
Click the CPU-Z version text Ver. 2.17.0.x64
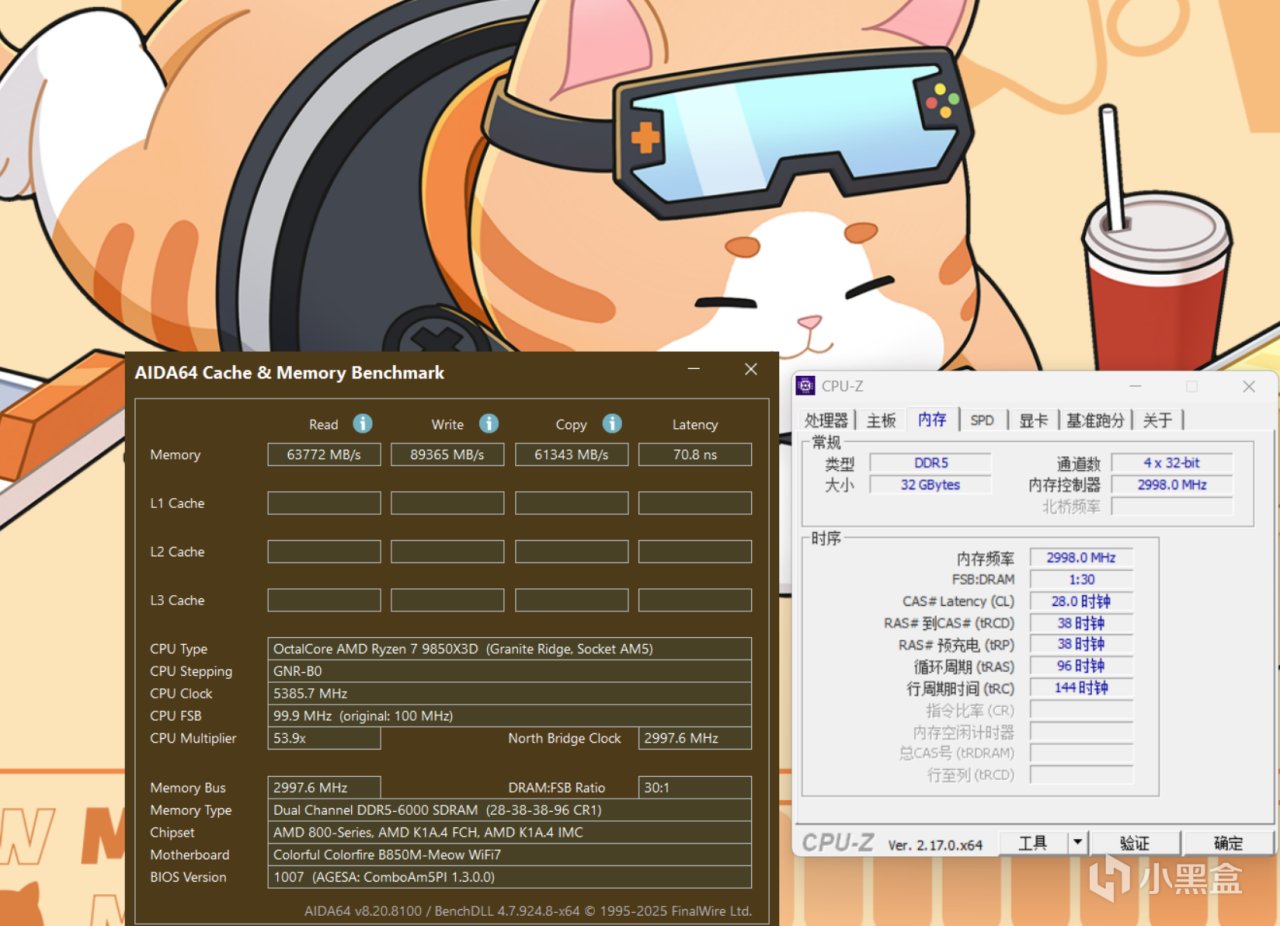(x=936, y=845)
